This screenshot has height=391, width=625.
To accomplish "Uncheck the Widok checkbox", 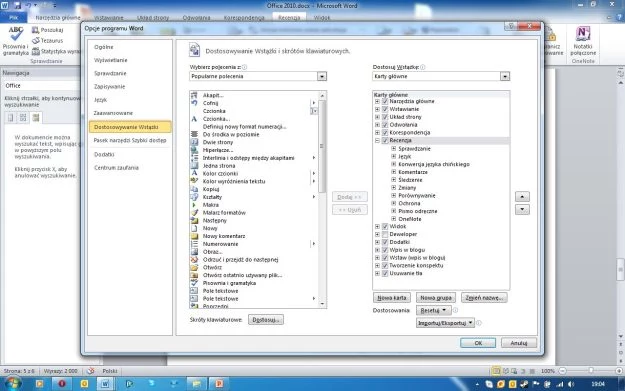I will tap(385, 226).
